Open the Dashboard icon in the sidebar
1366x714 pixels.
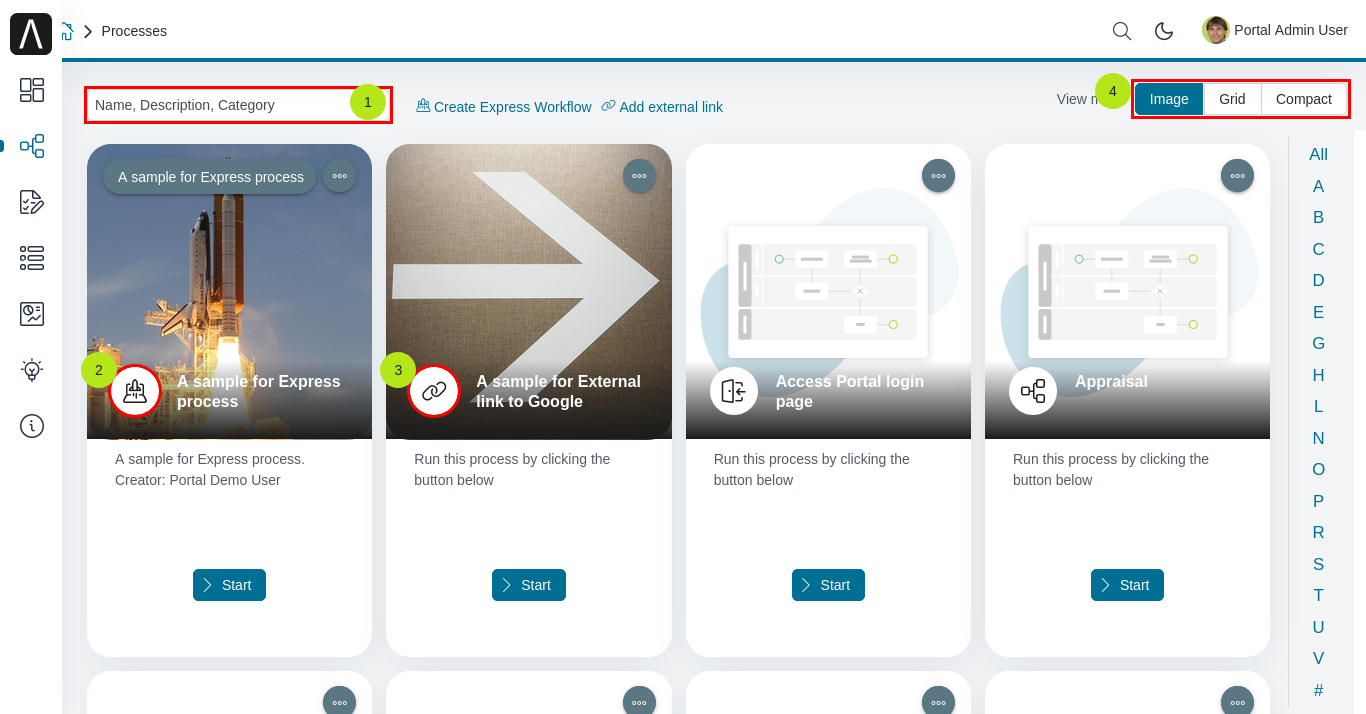[32, 90]
